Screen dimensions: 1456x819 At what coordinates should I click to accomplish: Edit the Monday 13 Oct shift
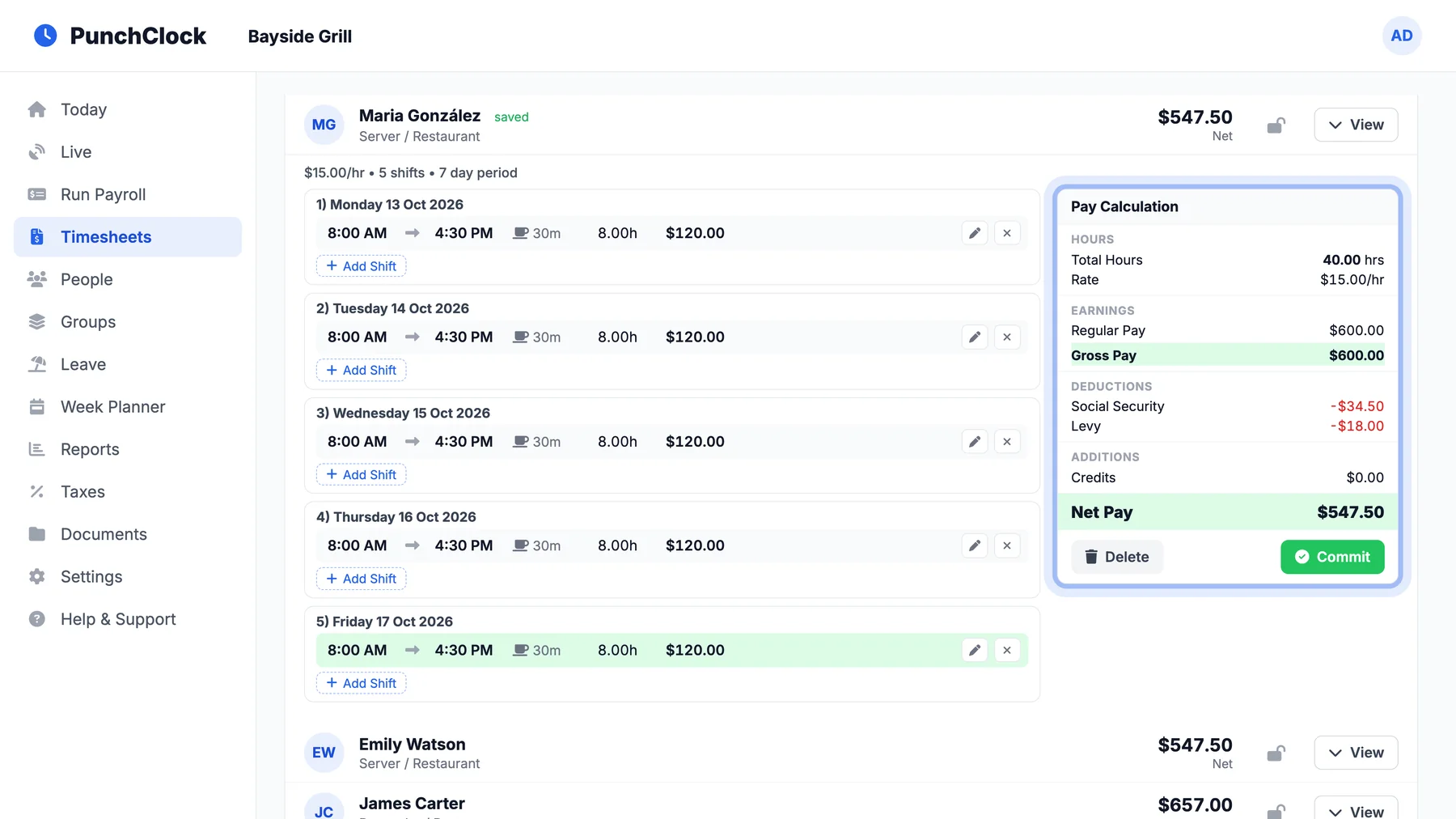coord(975,233)
